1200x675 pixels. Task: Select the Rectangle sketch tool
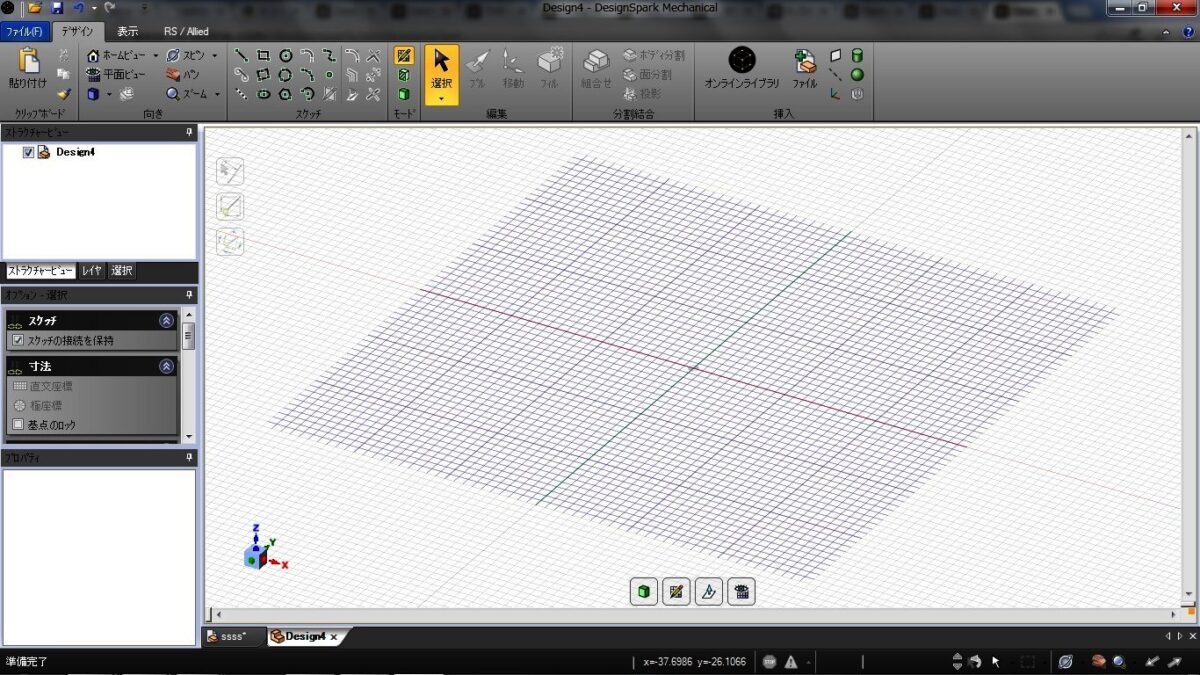(x=263, y=56)
